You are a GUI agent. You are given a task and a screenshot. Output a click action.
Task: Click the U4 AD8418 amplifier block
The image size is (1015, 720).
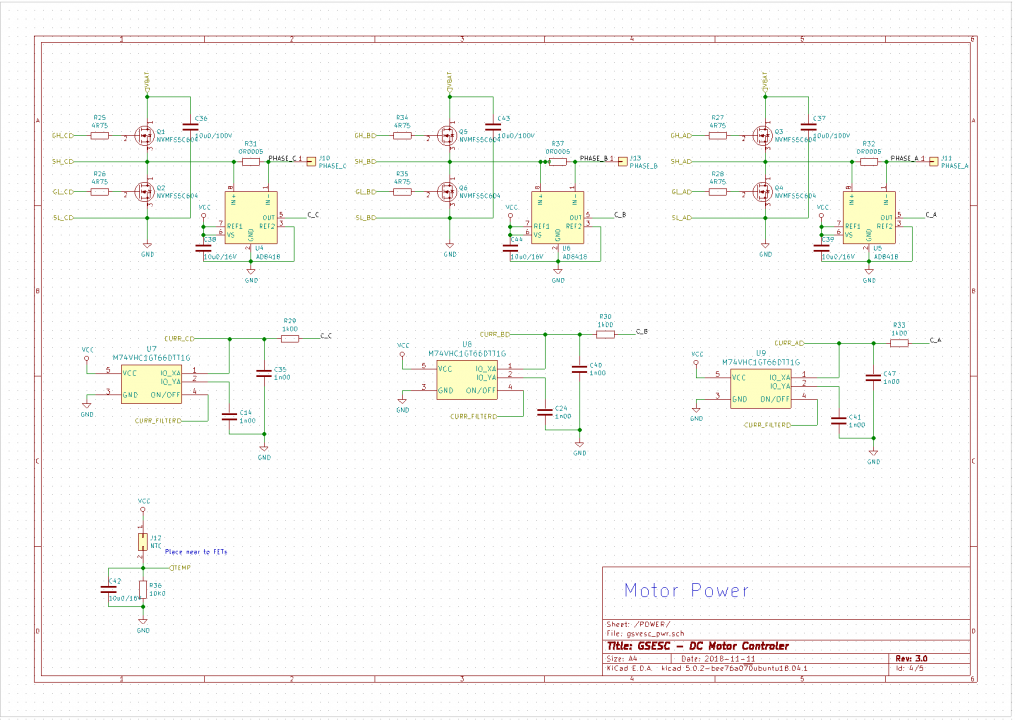(x=251, y=218)
